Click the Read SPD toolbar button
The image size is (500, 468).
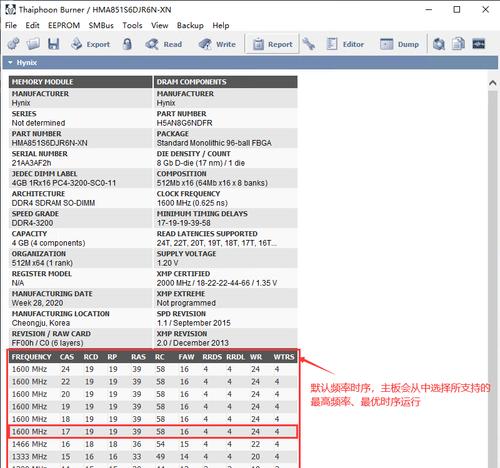(164, 44)
